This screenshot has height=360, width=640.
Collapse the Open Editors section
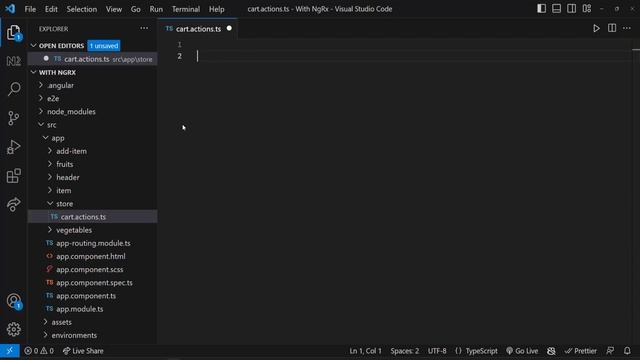61,46
